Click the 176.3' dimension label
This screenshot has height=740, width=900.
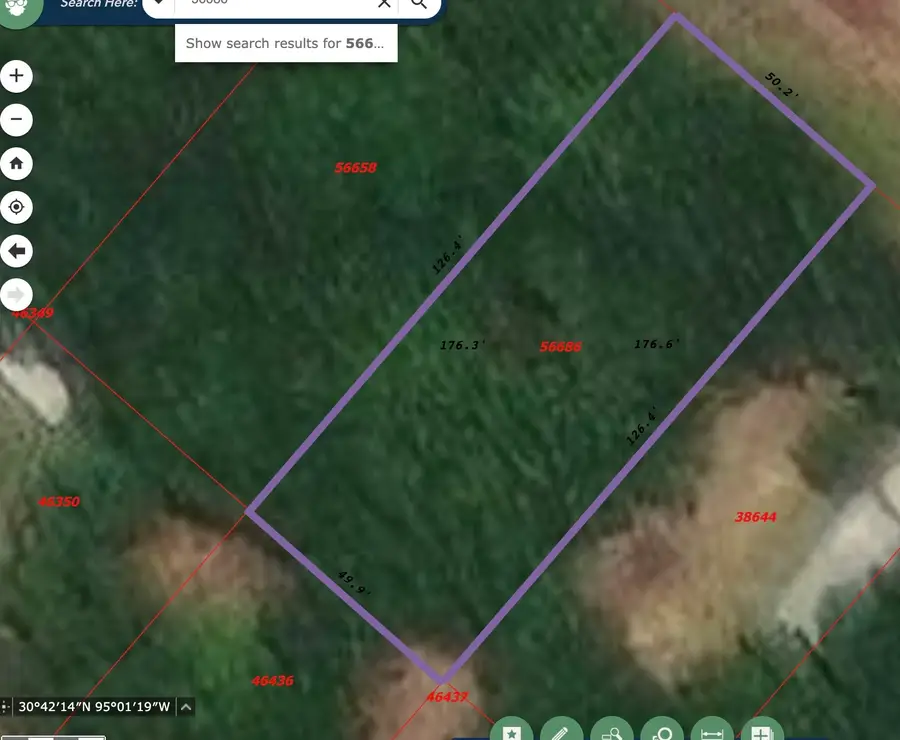(463, 345)
